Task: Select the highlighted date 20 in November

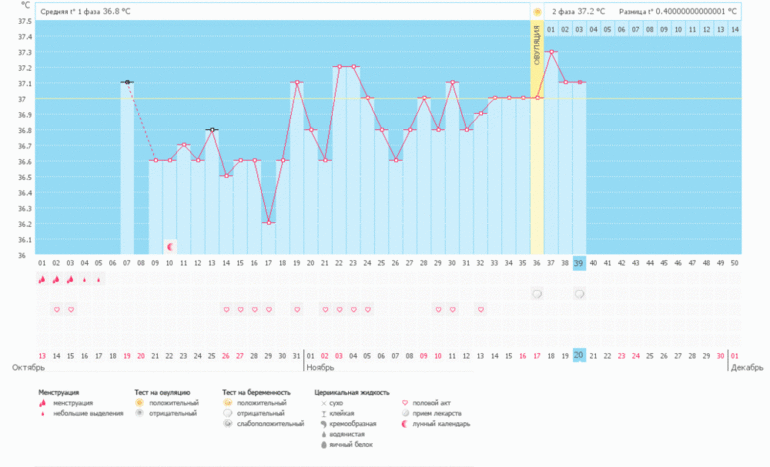Action: (x=579, y=355)
